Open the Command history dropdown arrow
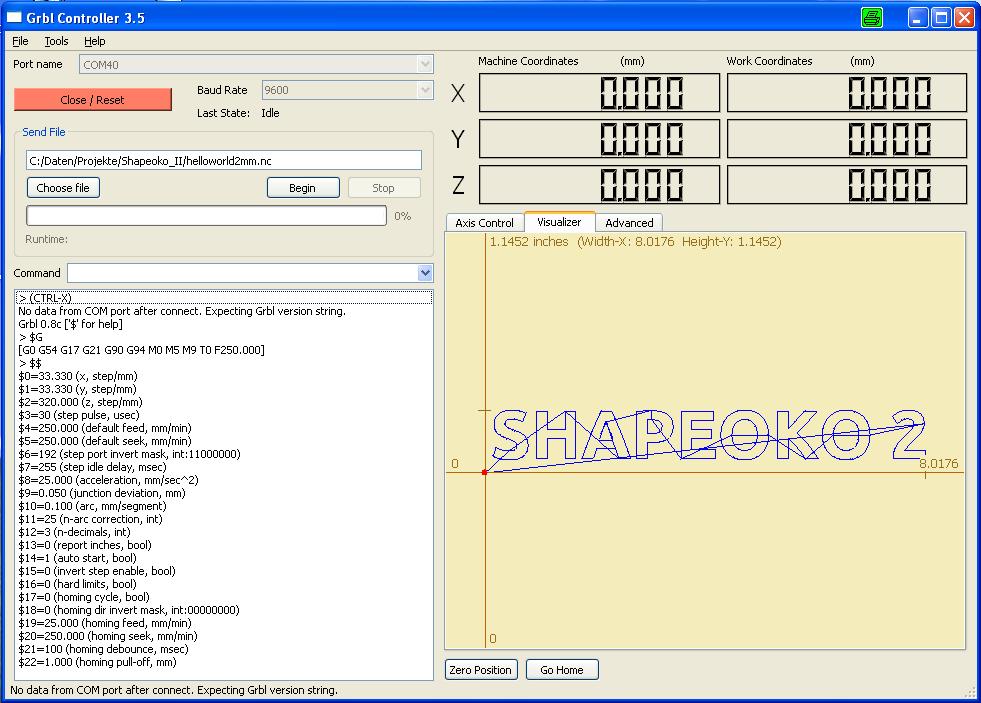This screenshot has height=703, width=981. pos(425,273)
